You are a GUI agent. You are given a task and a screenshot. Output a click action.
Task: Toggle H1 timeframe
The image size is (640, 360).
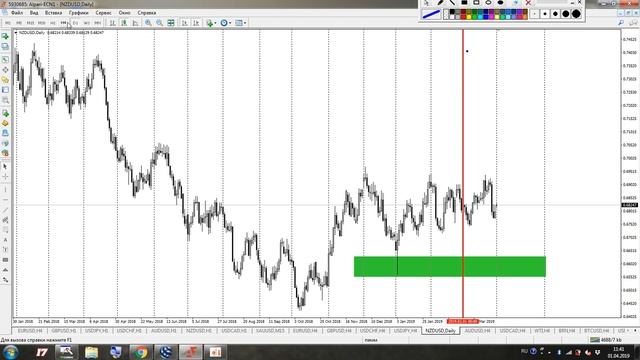[53, 23]
